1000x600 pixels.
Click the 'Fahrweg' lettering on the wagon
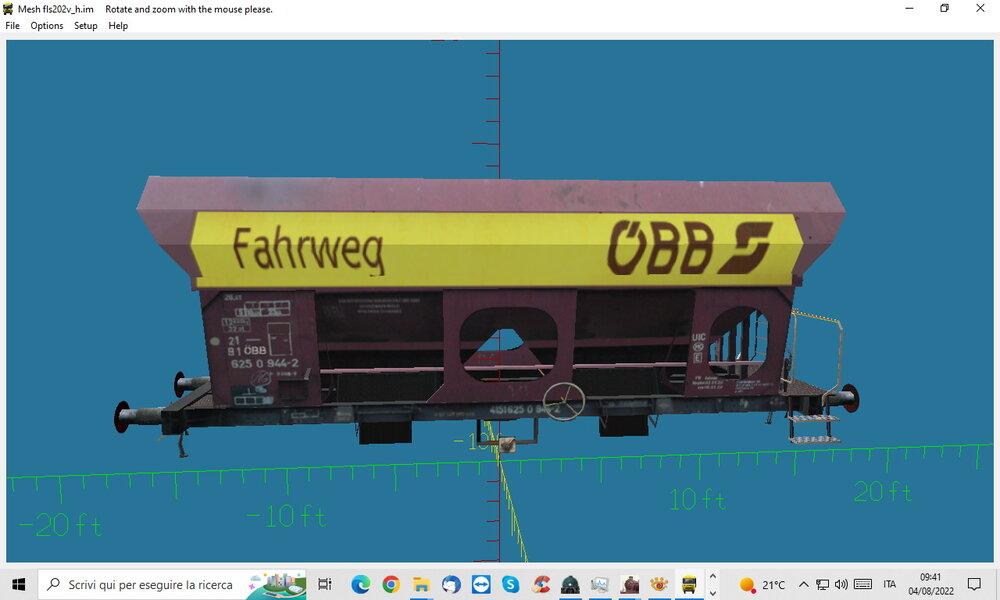click(308, 250)
